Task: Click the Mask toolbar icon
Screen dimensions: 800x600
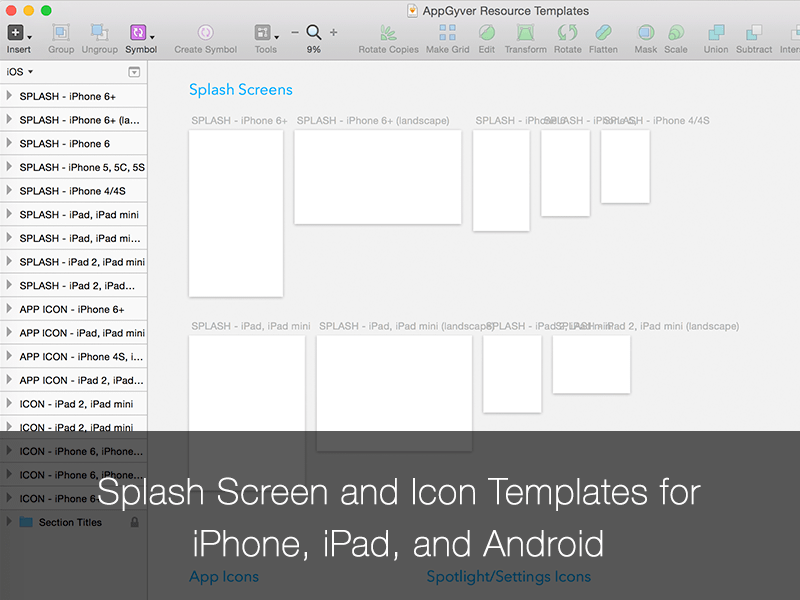Action: 645,33
